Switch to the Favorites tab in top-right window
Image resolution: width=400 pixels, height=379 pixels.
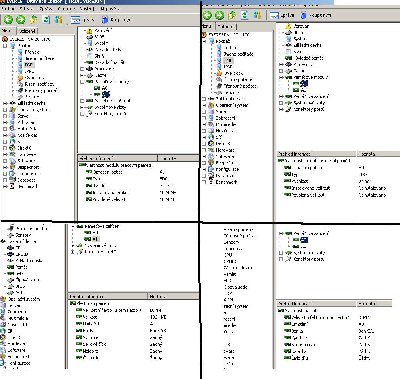[226, 26]
